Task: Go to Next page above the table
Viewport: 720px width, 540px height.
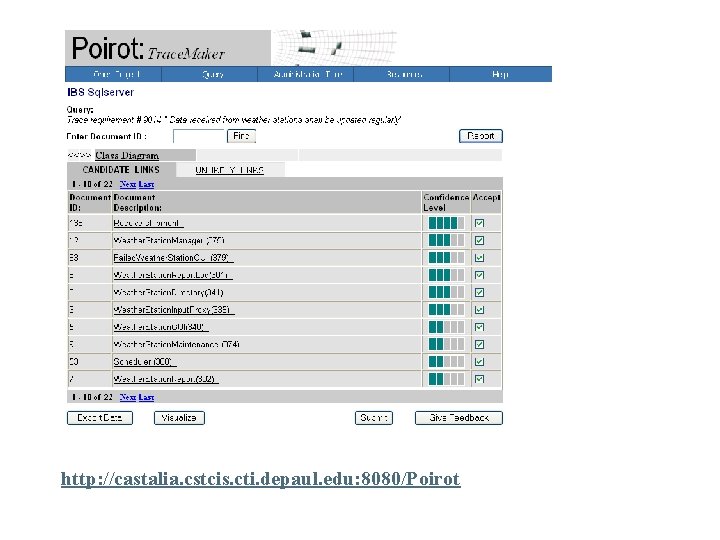Action: point(128,185)
